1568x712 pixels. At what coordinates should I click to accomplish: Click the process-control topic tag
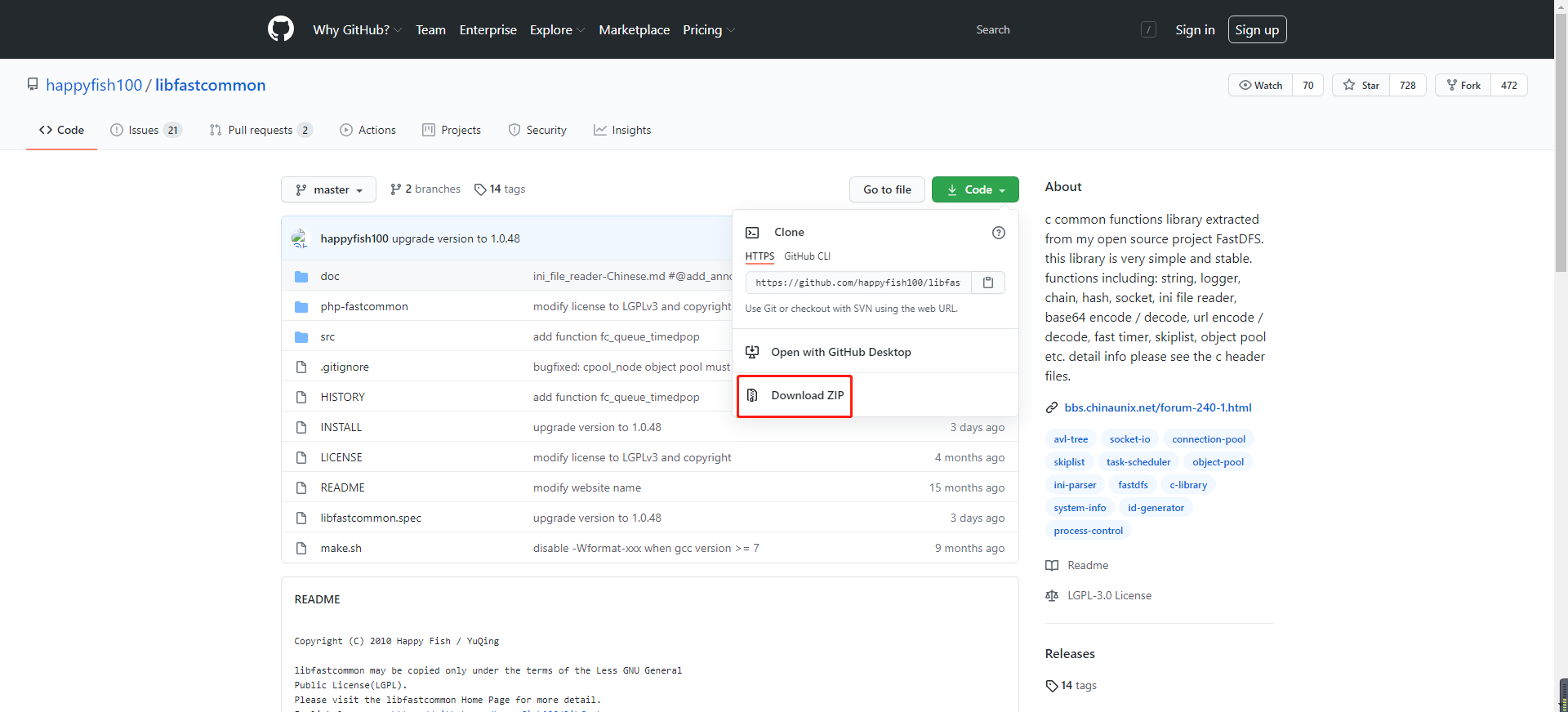(1088, 531)
